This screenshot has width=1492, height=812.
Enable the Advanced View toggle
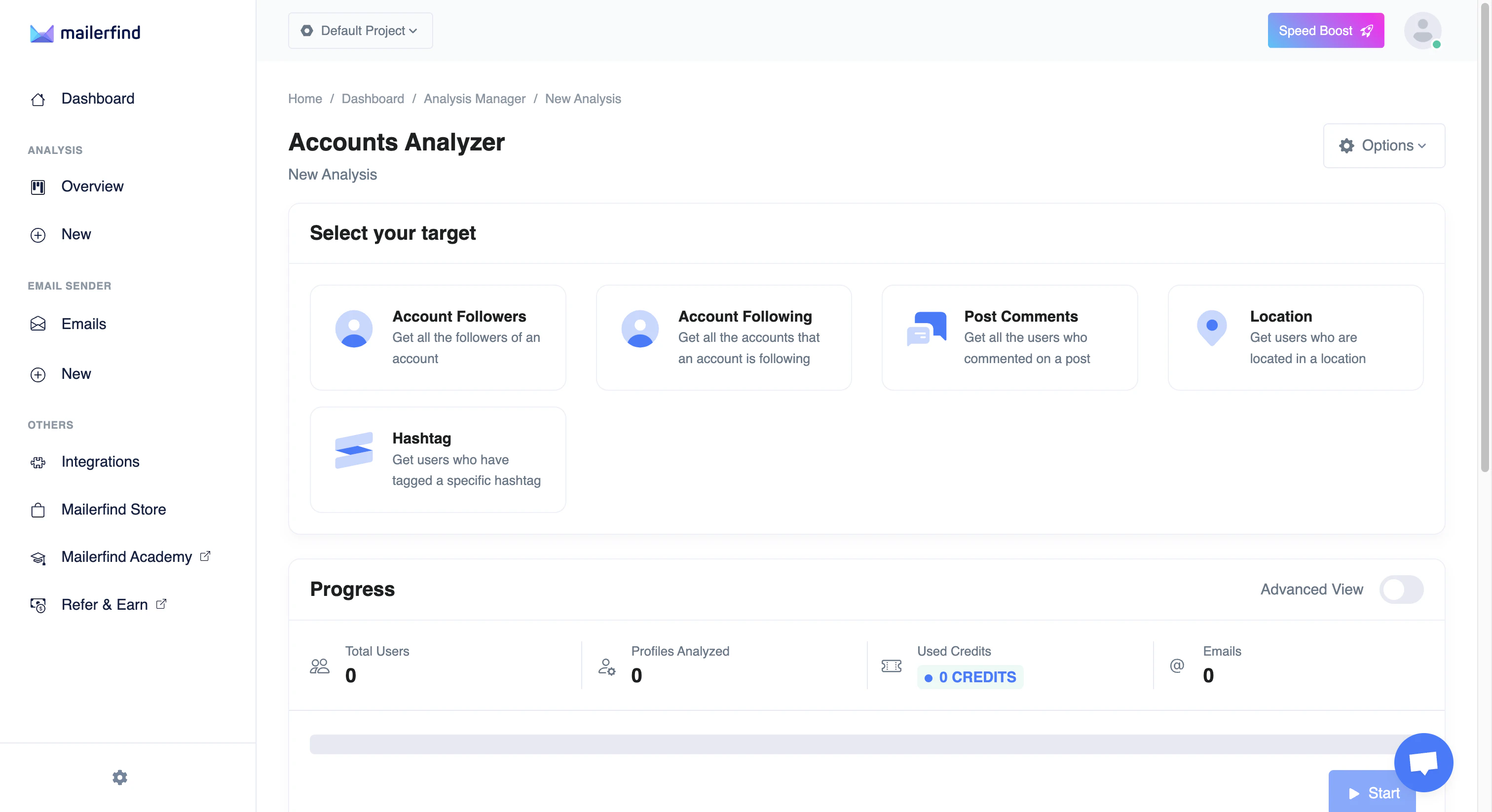click(x=1401, y=589)
